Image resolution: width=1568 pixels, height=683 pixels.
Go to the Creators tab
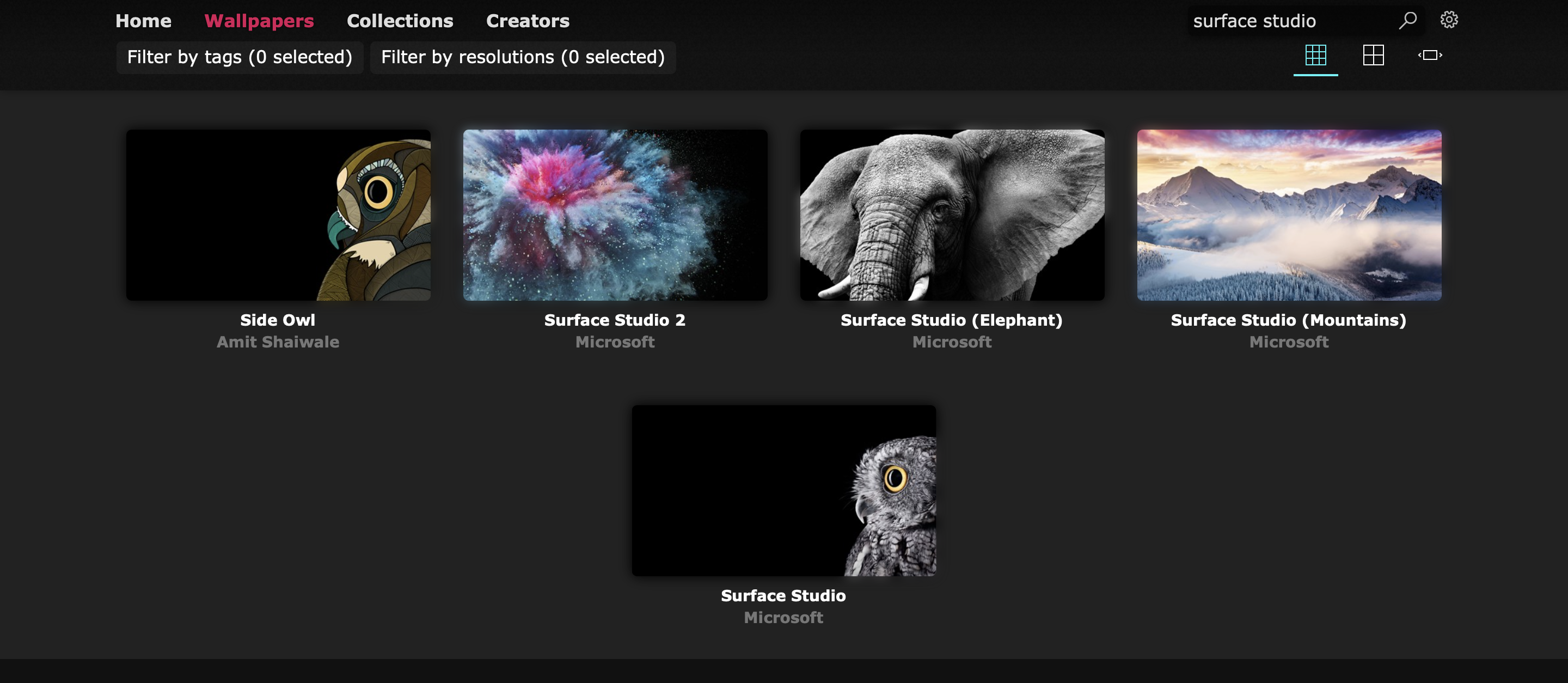pos(528,21)
